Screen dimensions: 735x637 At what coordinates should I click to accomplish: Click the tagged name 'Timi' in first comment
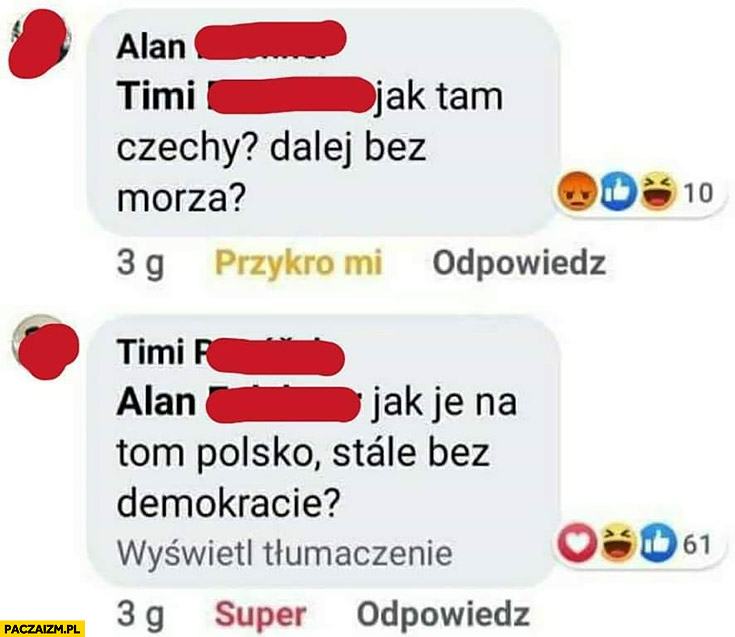[x=244, y=97]
